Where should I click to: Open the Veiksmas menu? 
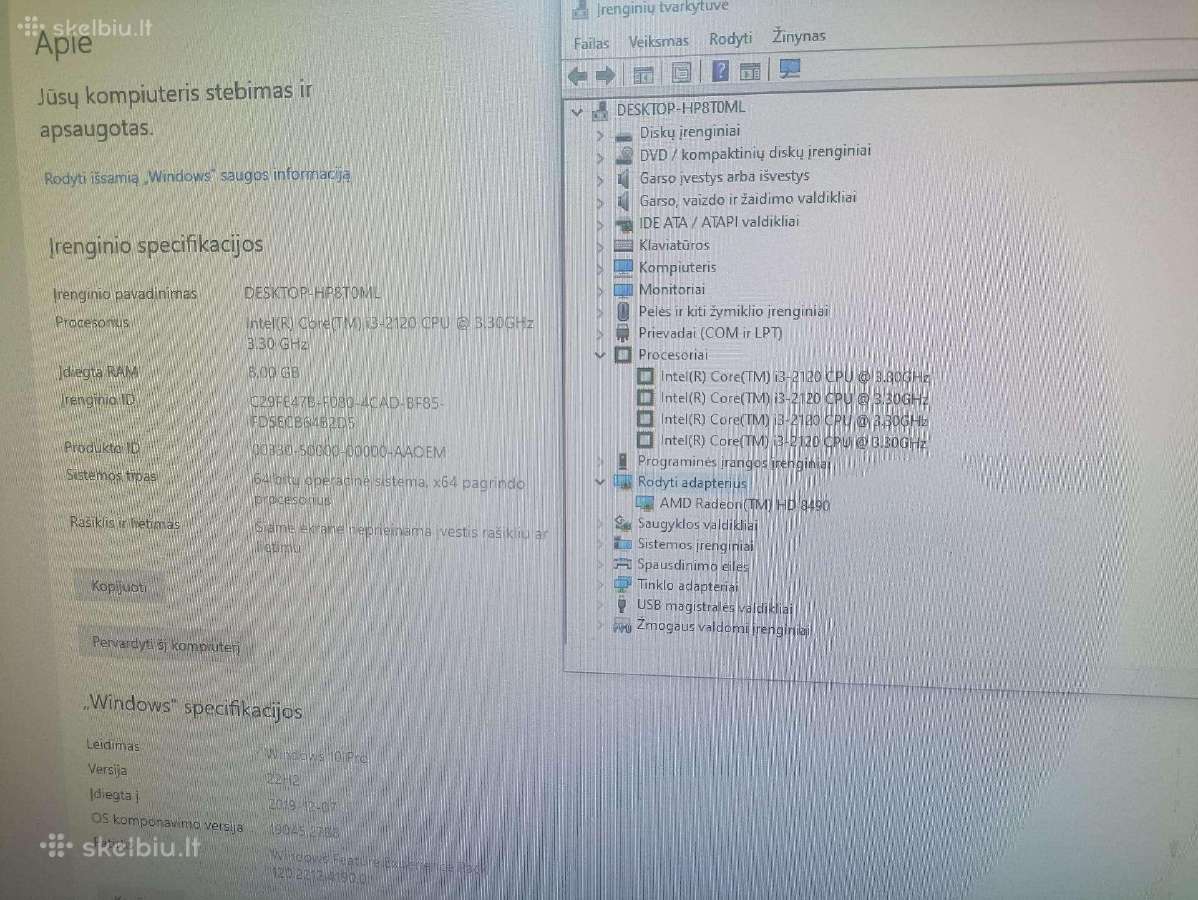click(659, 41)
